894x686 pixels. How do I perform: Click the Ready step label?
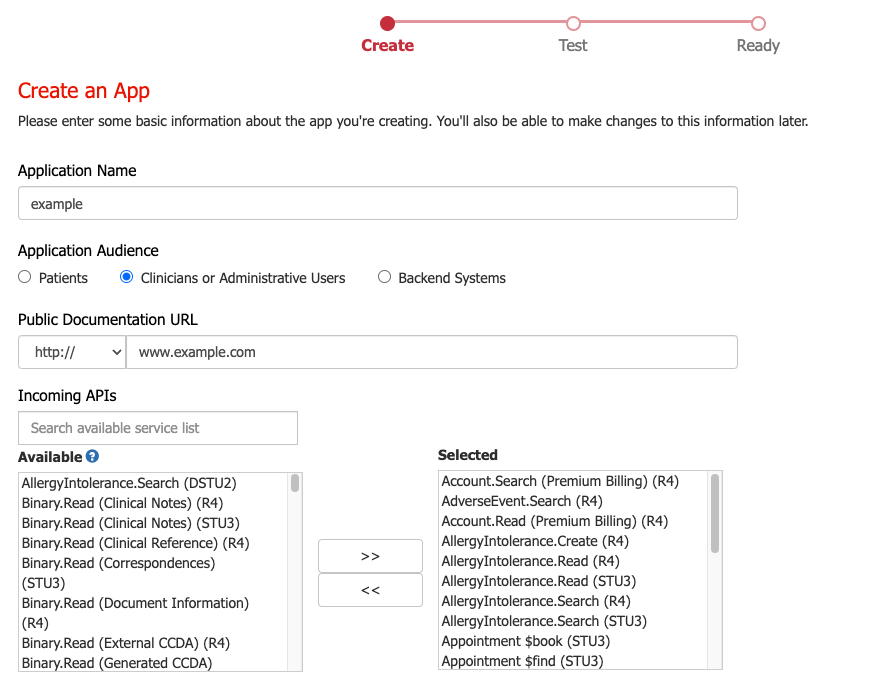[x=757, y=45]
